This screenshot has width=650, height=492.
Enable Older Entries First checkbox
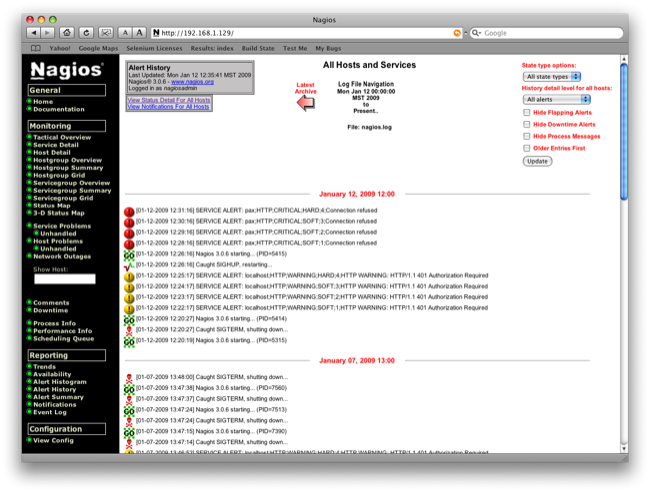pyautogui.click(x=526, y=148)
